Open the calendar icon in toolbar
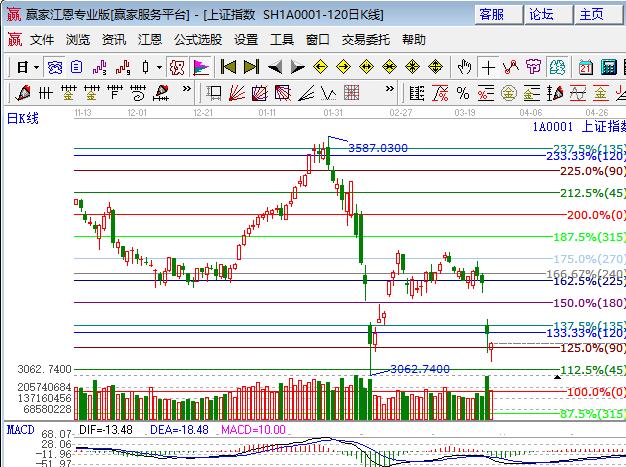This screenshot has height=467, width=626. 585,67
